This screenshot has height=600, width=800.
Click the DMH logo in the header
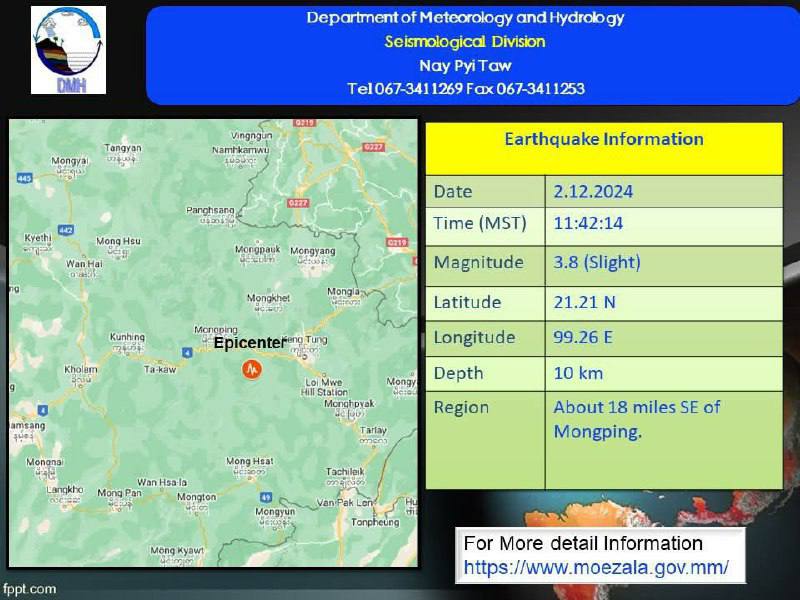[x=68, y=50]
